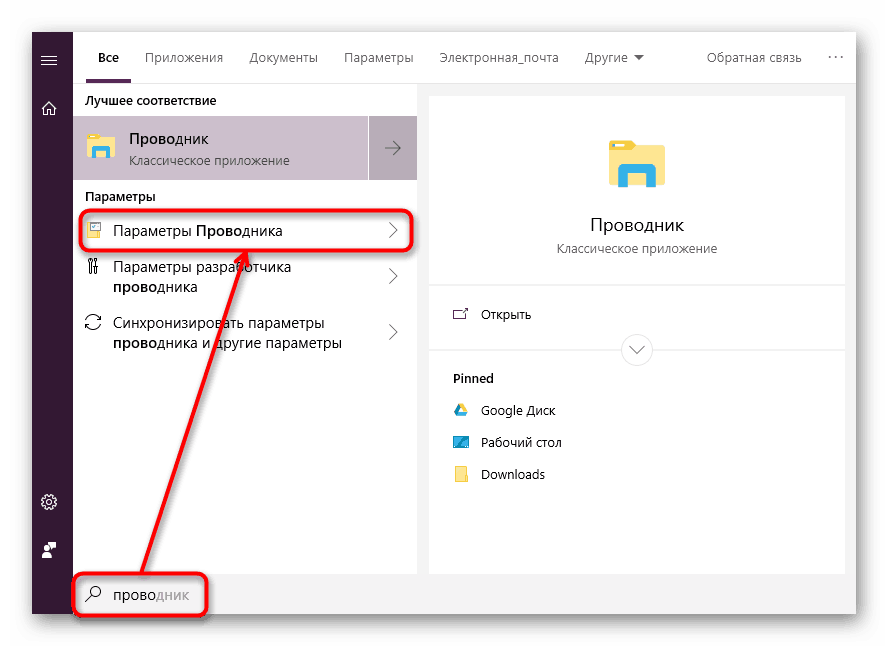Go to Home in the sidebar
This screenshot has width=888, height=646.
pyautogui.click(x=49, y=108)
